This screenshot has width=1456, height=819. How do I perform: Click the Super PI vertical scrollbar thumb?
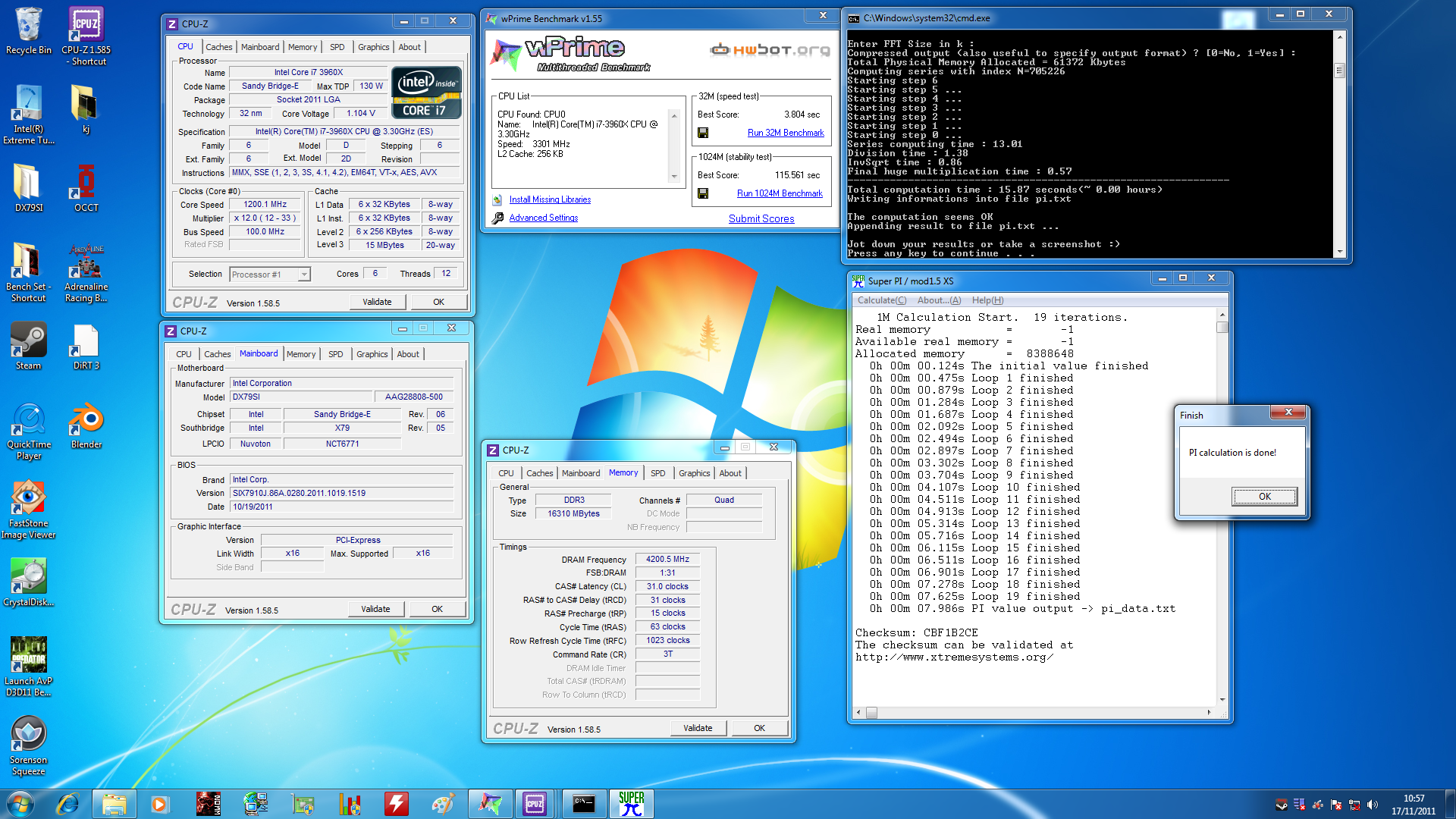click(x=1222, y=327)
